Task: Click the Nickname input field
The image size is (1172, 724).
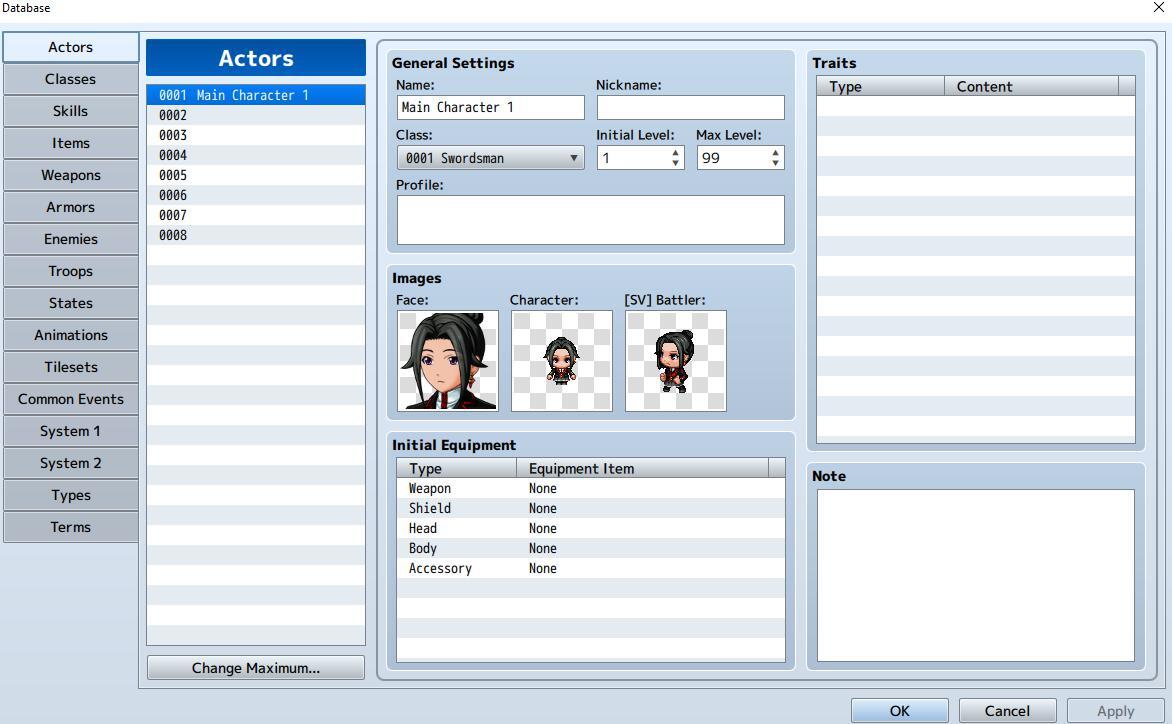Action: tap(690, 107)
